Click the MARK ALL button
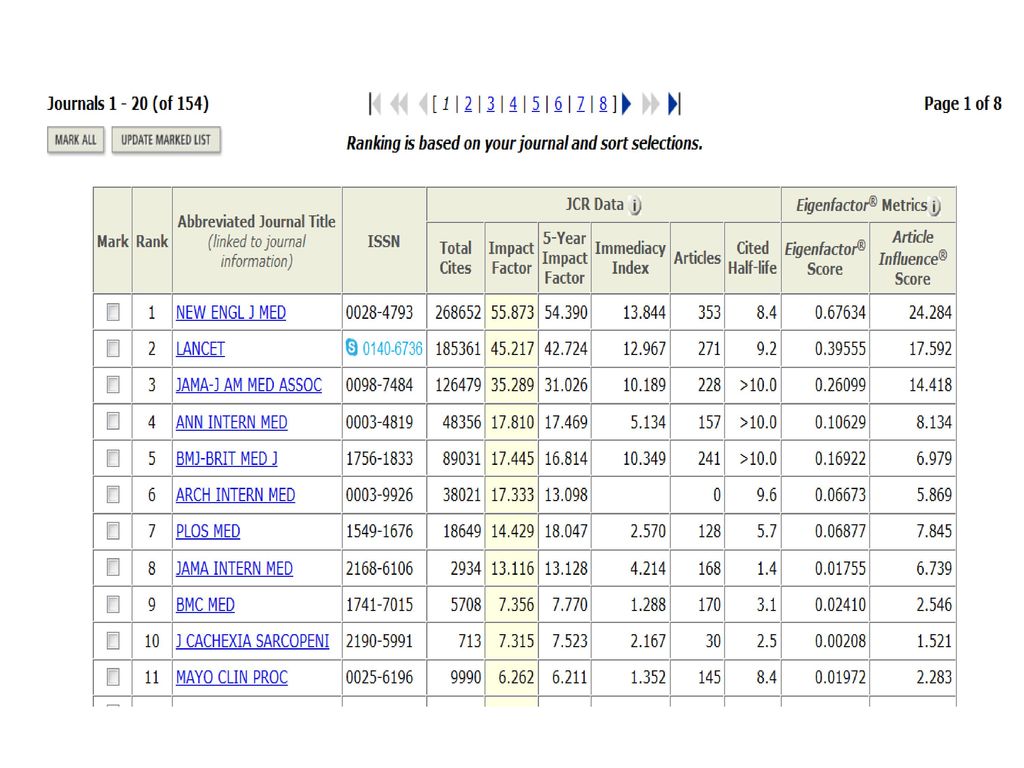The width and height of the screenshot is (1024, 768). click(x=75, y=140)
